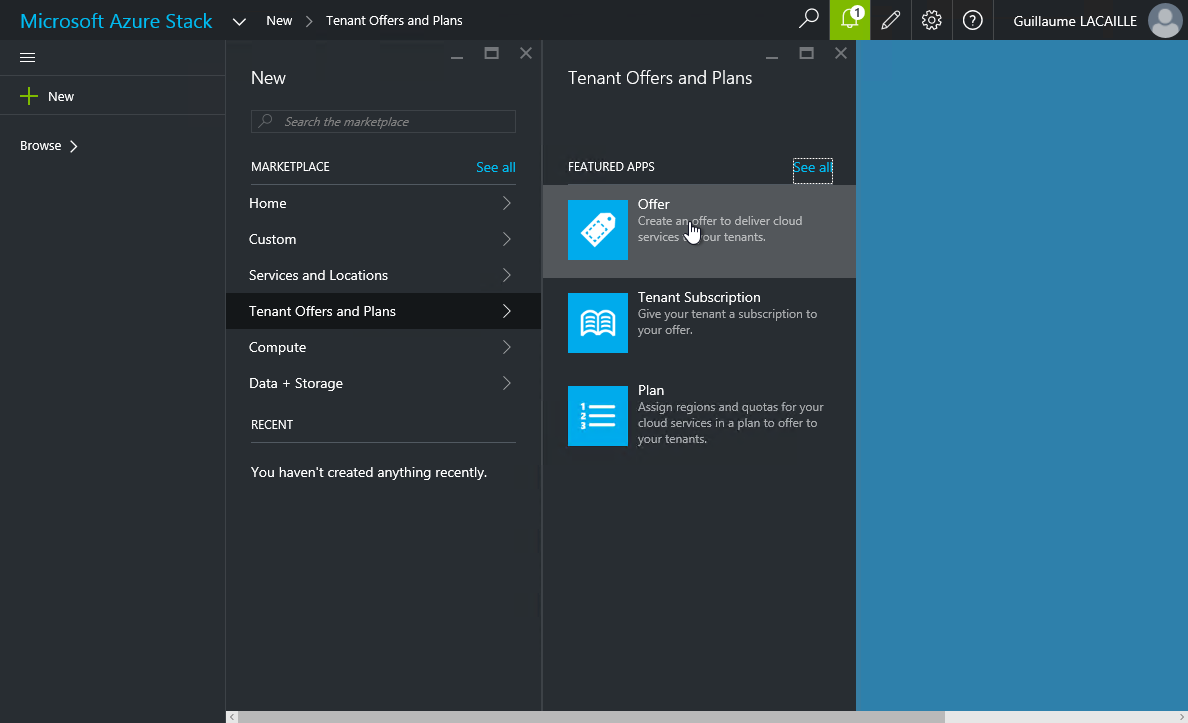Click See all next to FEATURED APPS

pyautogui.click(x=812, y=167)
